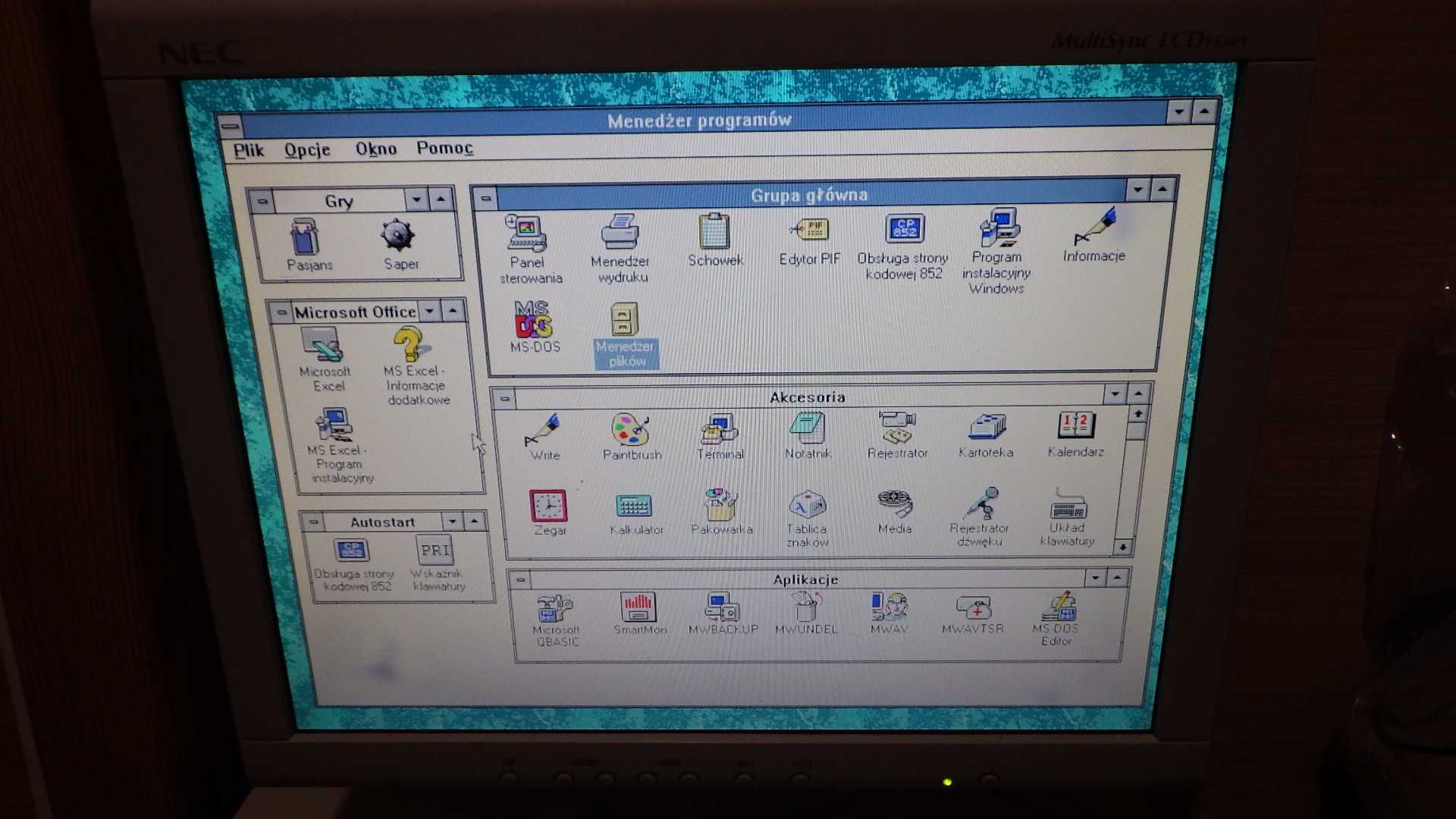Select MS Excel Program instalacyjny icon

point(334,424)
